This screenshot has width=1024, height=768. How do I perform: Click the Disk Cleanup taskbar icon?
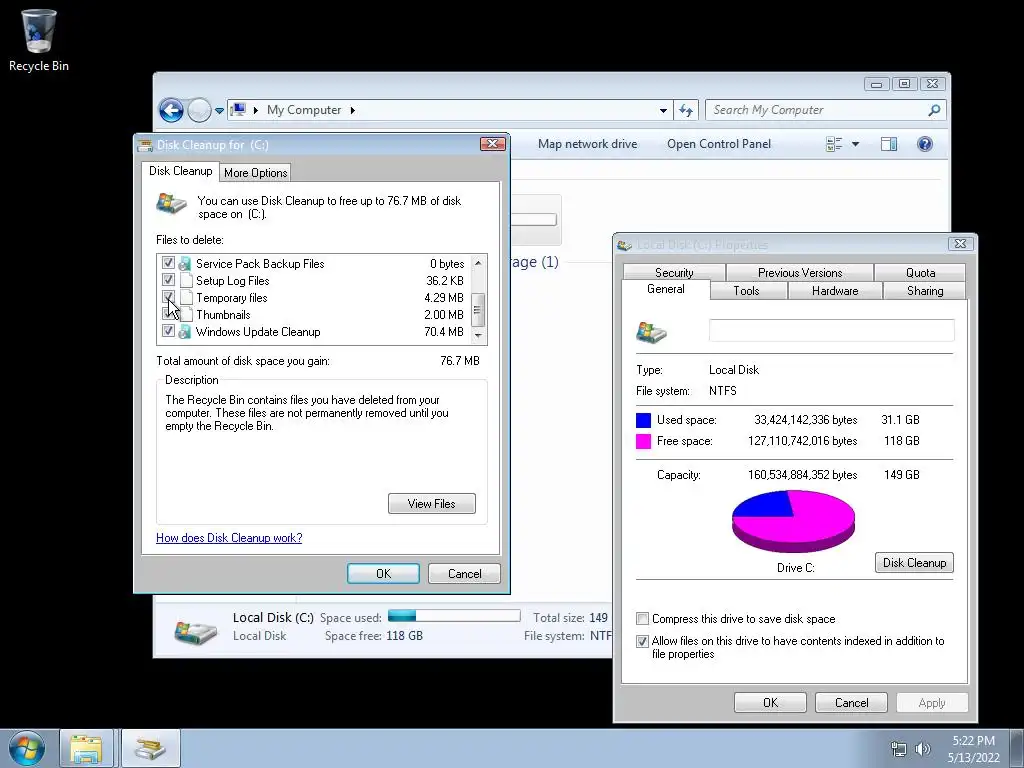coord(150,748)
